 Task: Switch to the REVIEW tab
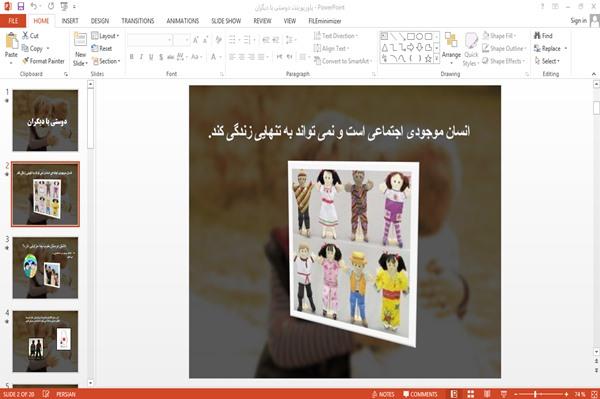click(x=262, y=21)
